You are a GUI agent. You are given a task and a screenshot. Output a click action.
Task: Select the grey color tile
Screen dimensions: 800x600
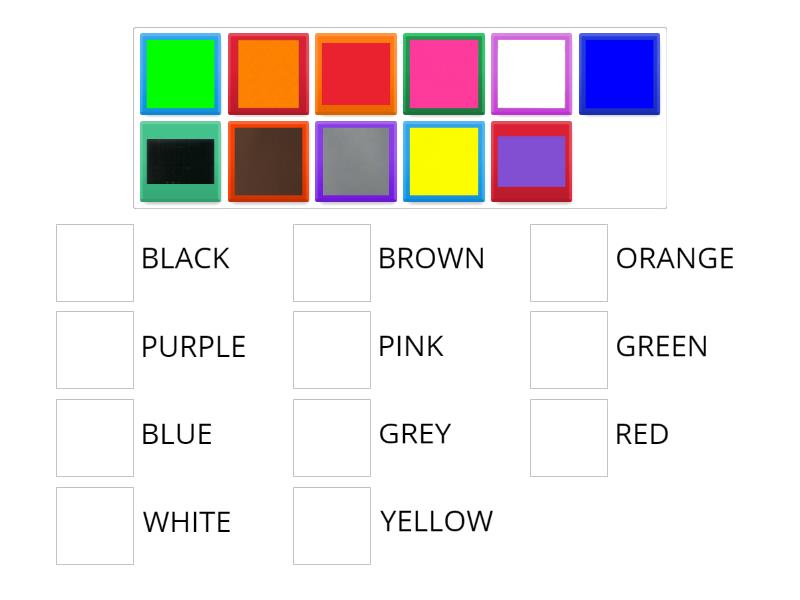353,160
